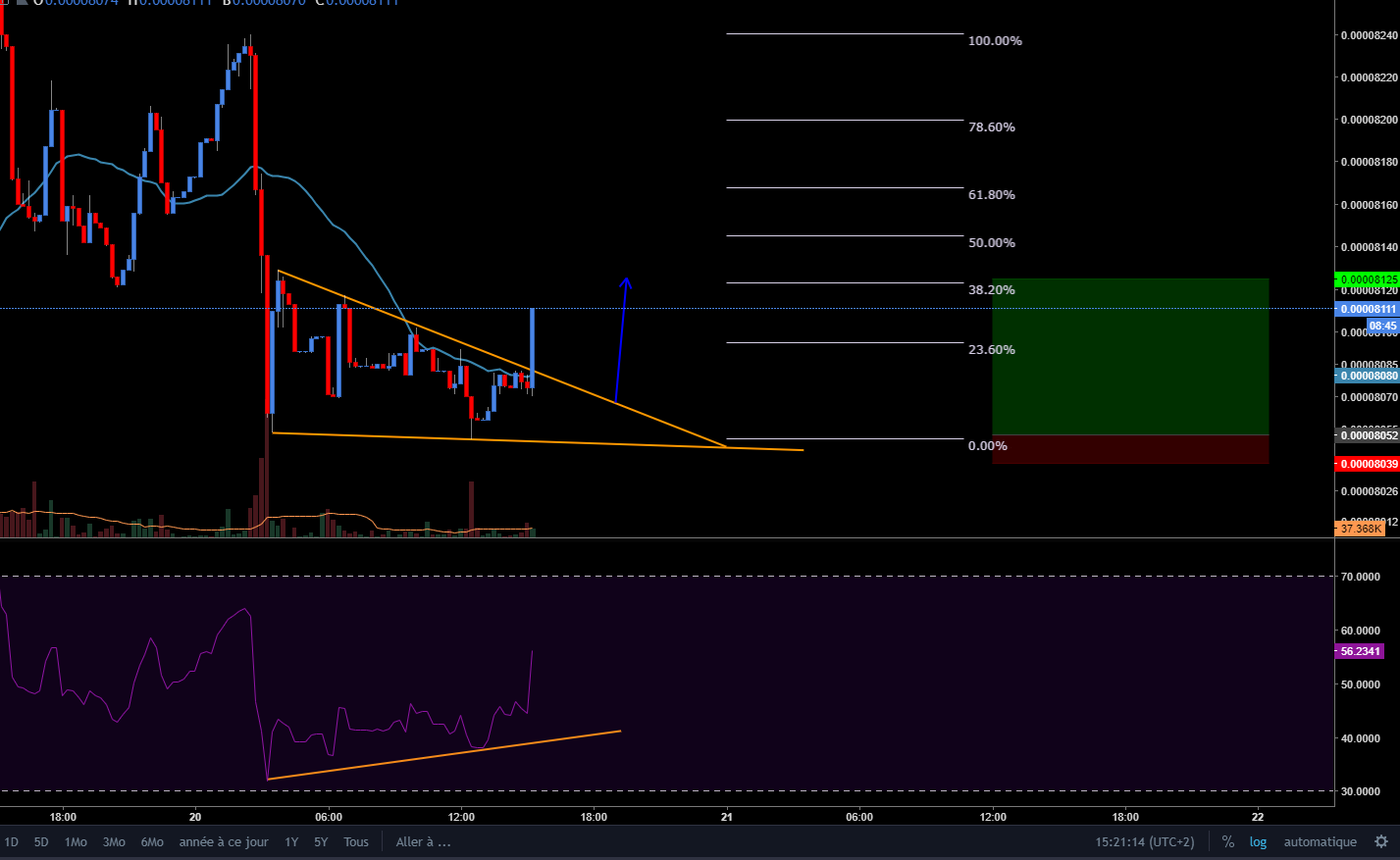The width and height of the screenshot is (1400, 860).
Task: Click the 0.00008180 price axis label
Action: tap(1370, 162)
